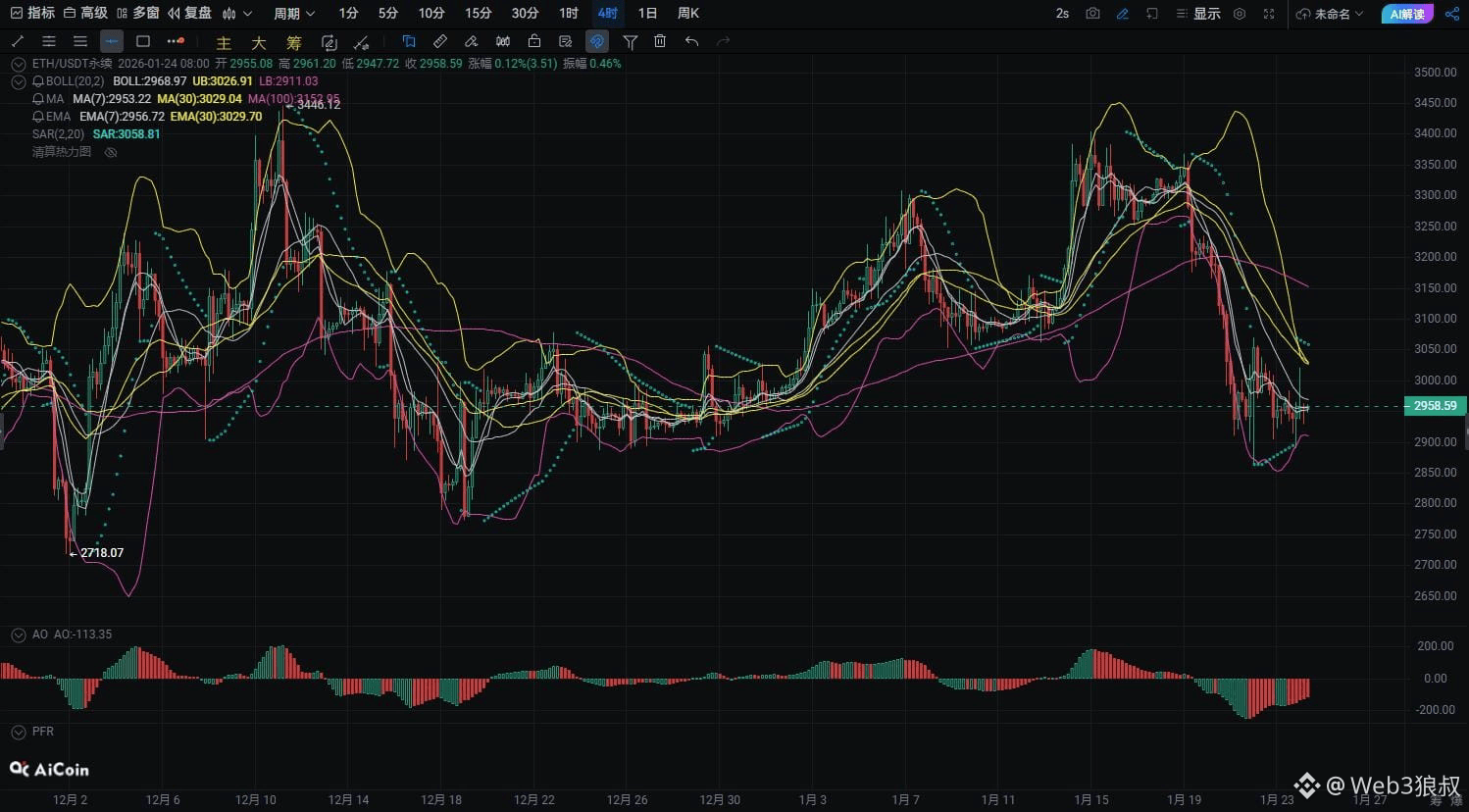Open the 周期 period dropdown
The height and width of the screenshot is (812, 1469).
point(294,14)
